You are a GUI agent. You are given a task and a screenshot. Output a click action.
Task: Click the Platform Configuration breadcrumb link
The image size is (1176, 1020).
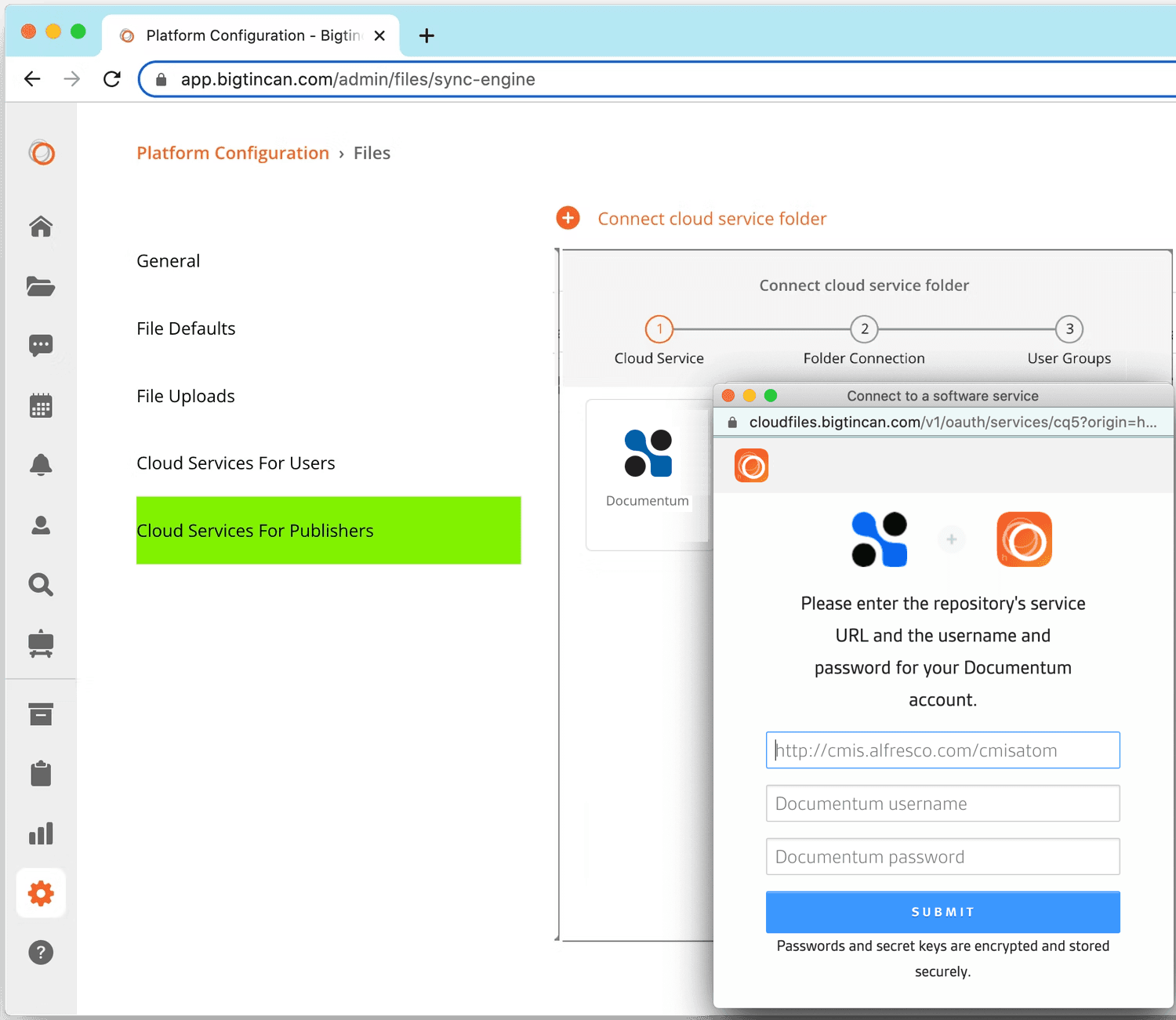pyautogui.click(x=233, y=153)
